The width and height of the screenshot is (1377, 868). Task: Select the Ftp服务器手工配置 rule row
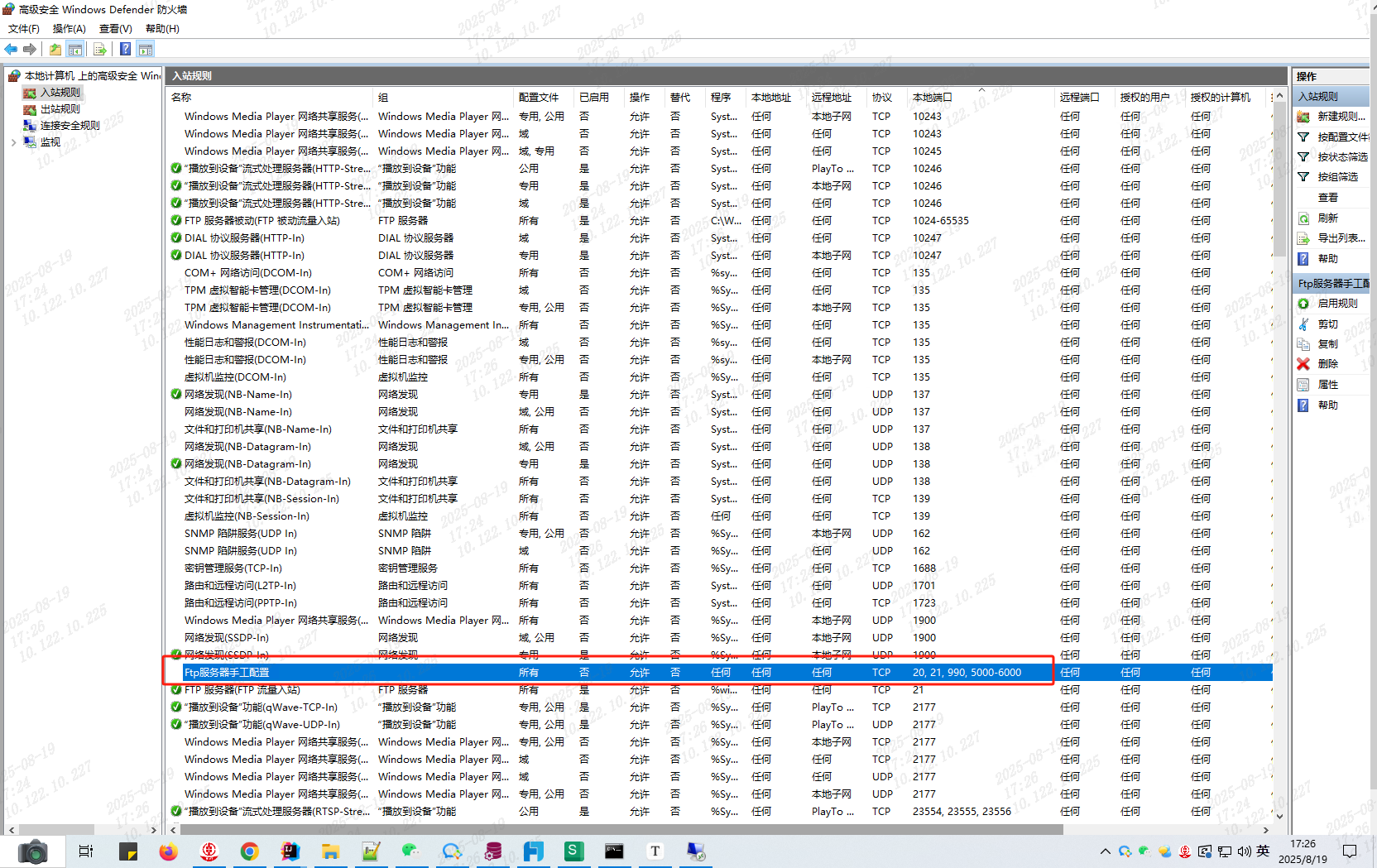point(719,673)
